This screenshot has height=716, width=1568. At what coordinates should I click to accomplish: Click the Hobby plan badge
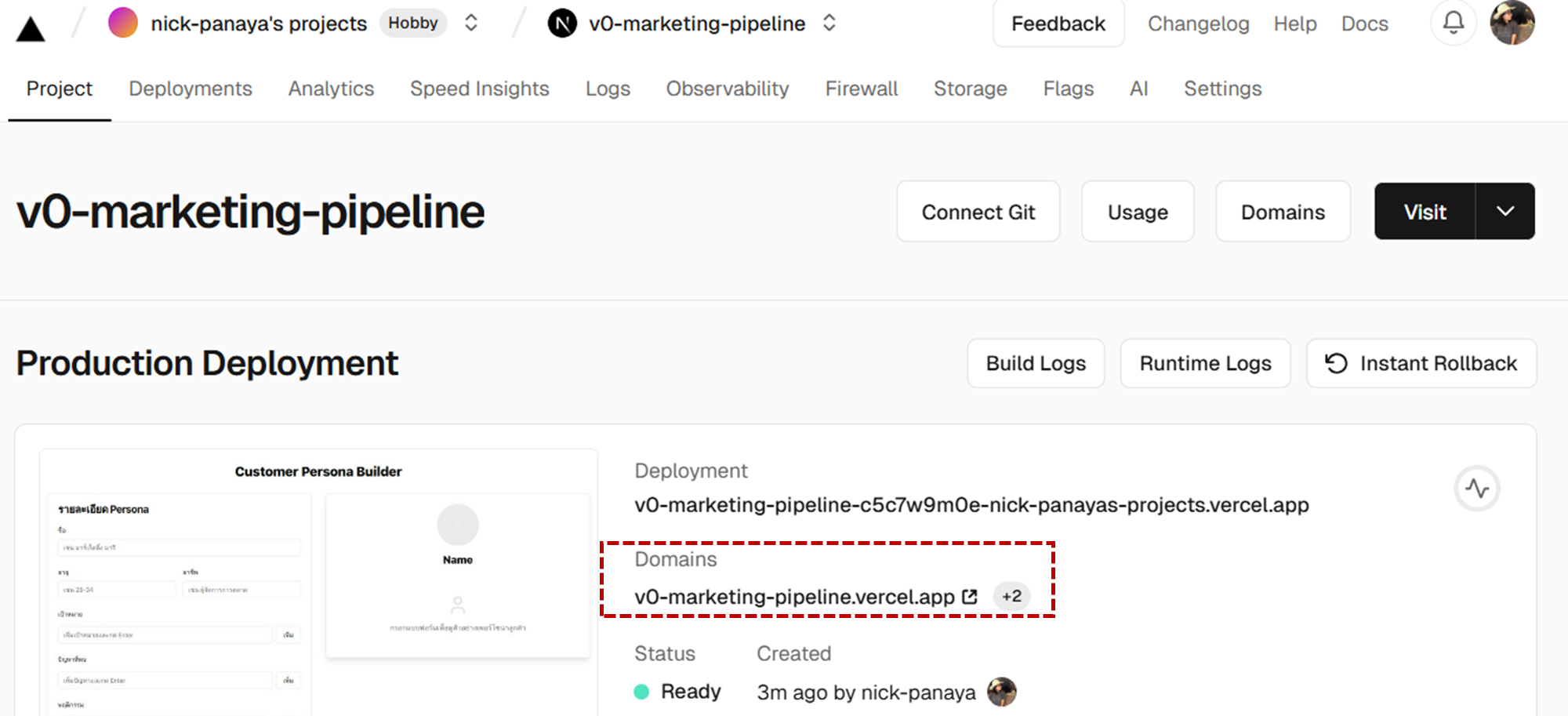tap(413, 23)
